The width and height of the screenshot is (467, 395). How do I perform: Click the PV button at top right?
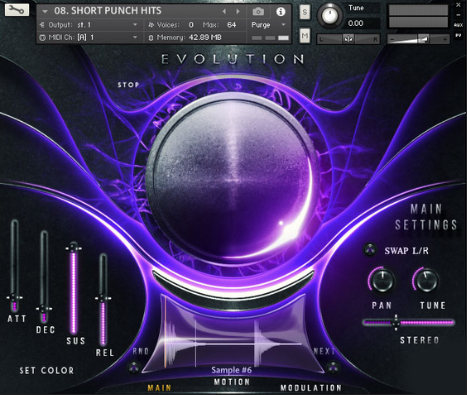pyautogui.click(x=459, y=35)
